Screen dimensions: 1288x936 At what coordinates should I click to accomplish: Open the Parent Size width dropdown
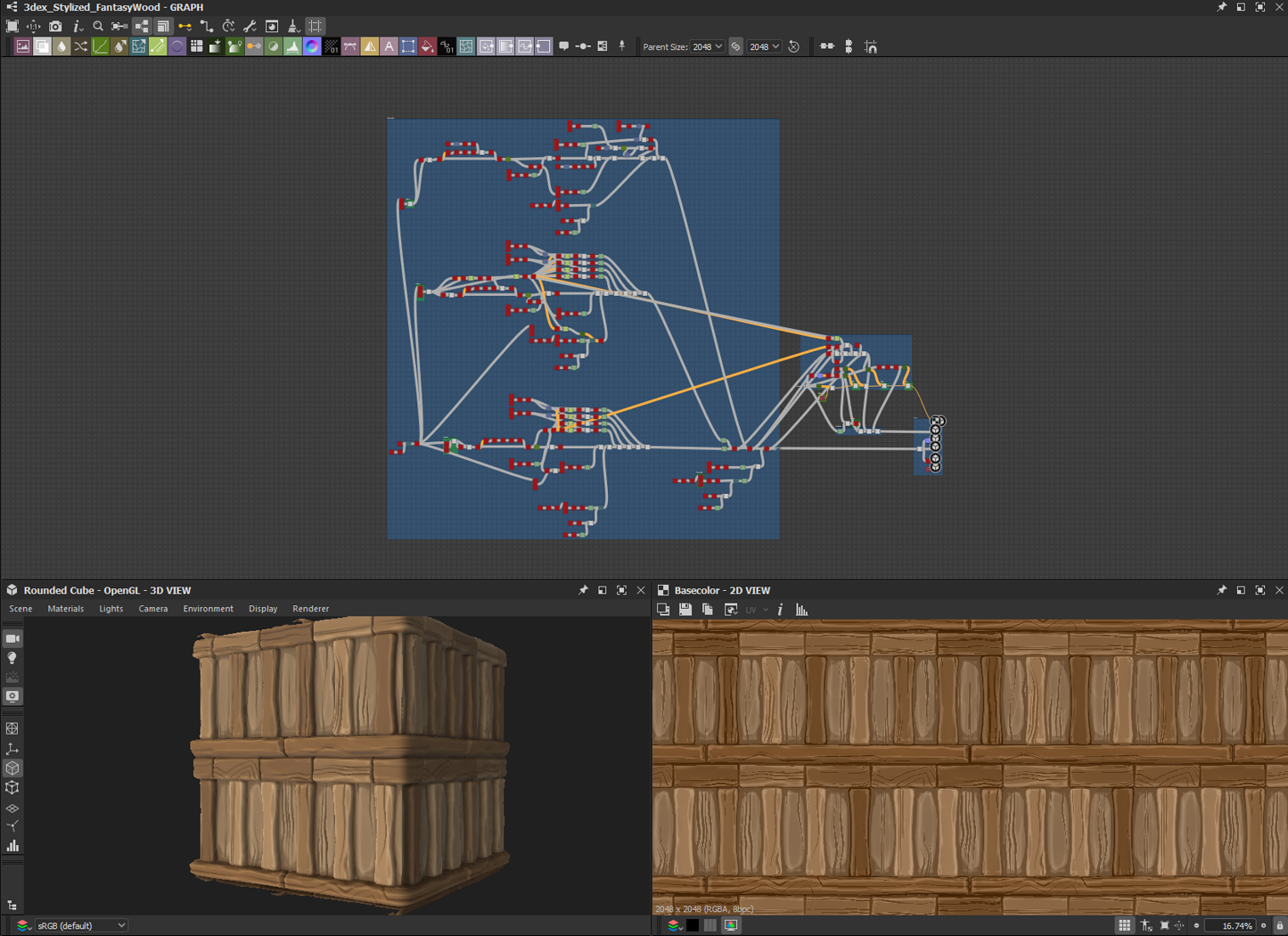coord(708,46)
